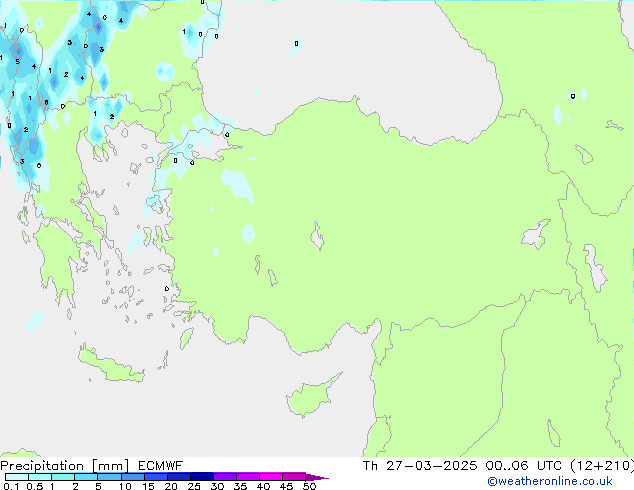
Task: Click the 1–2 mm legend swatch
Action: pos(63,477)
